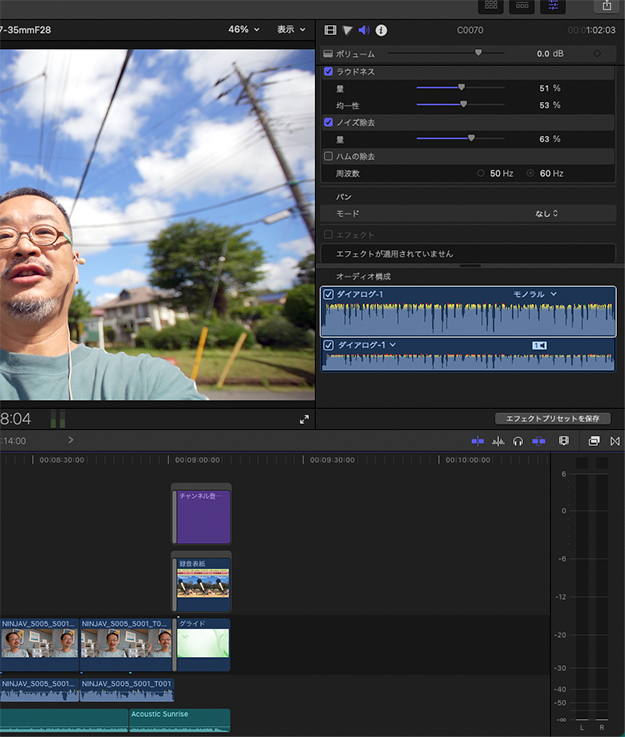Screen dimensions: 625x737
Task: Select the 60 Hz radio button
Action: tap(531, 173)
